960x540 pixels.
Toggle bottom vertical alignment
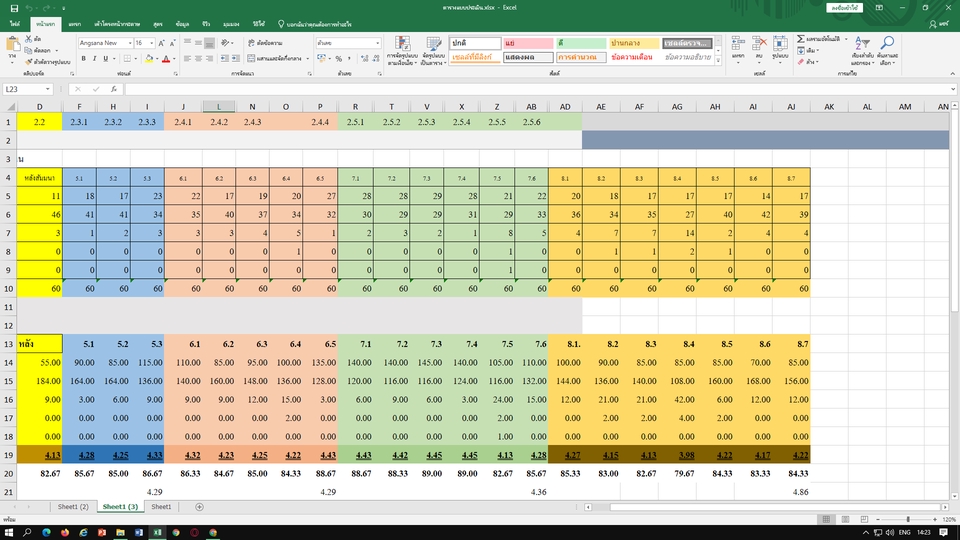point(209,43)
